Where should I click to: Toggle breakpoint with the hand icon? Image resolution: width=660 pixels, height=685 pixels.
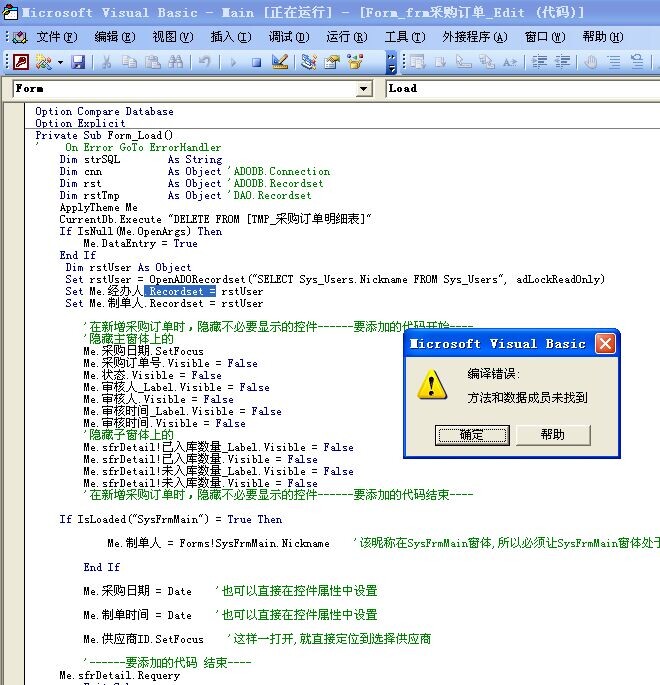coord(591,62)
